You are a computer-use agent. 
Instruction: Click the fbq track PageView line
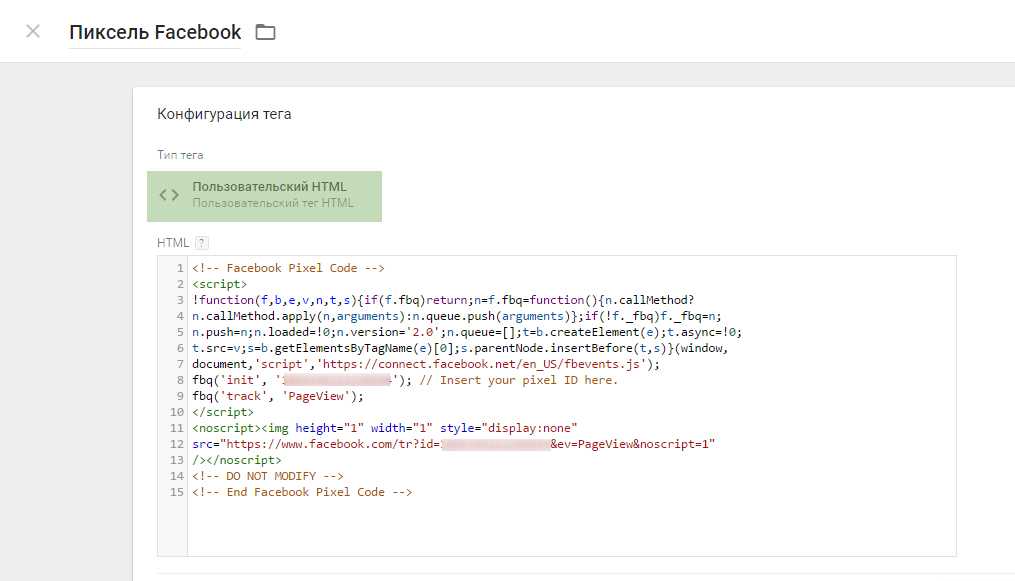[x=280, y=395]
